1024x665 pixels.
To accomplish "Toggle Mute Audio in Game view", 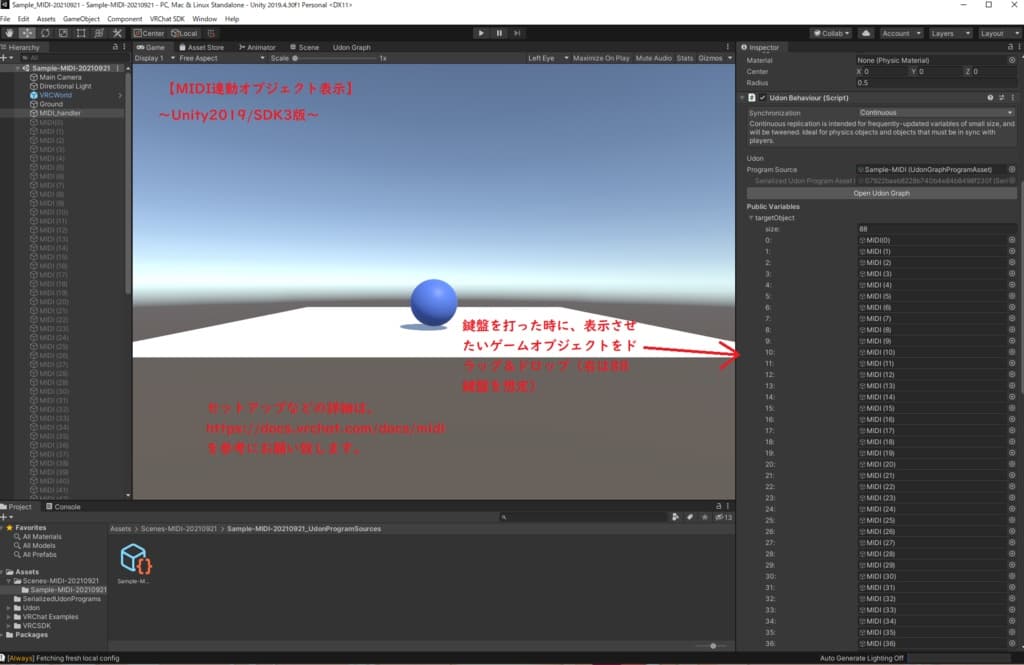I will pos(653,58).
